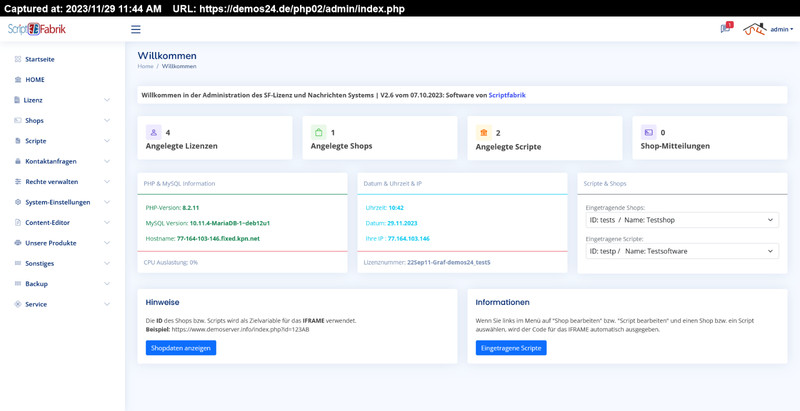Click the PHP-Version 8.2.11 text
Viewport: 800px width, 411px height.
[x=172, y=208]
